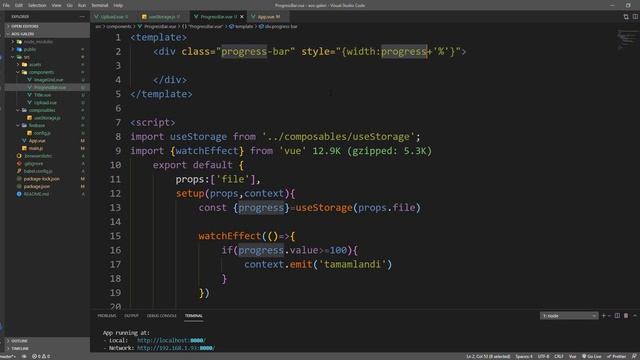Open the View menu

56,5
